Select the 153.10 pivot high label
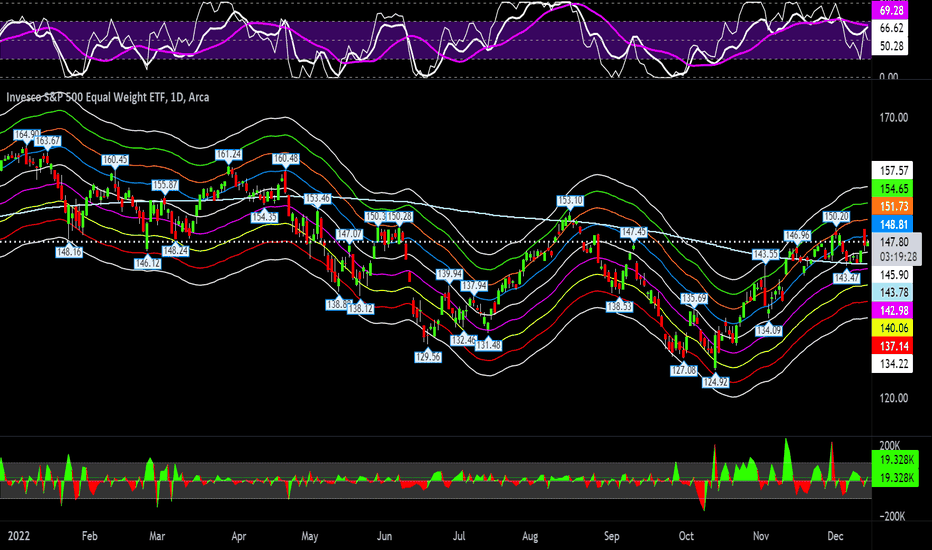 click(x=570, y=200)
